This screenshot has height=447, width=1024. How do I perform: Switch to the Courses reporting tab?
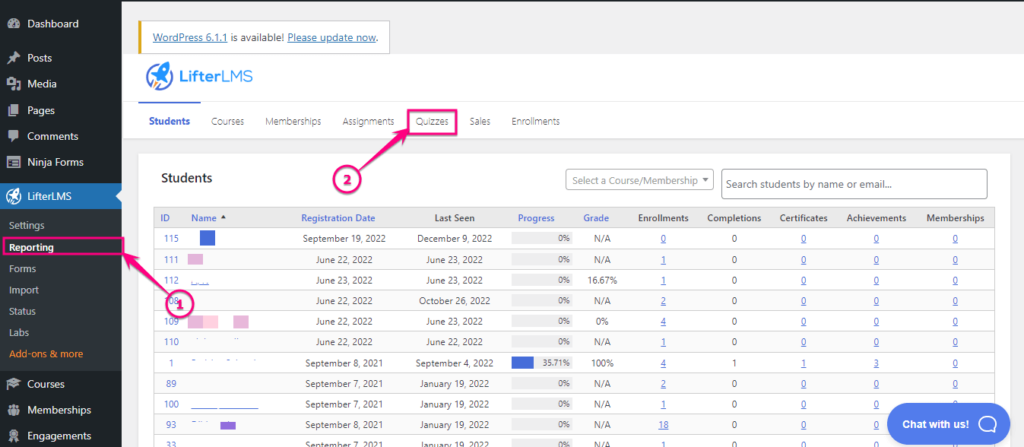pos(227,122)
